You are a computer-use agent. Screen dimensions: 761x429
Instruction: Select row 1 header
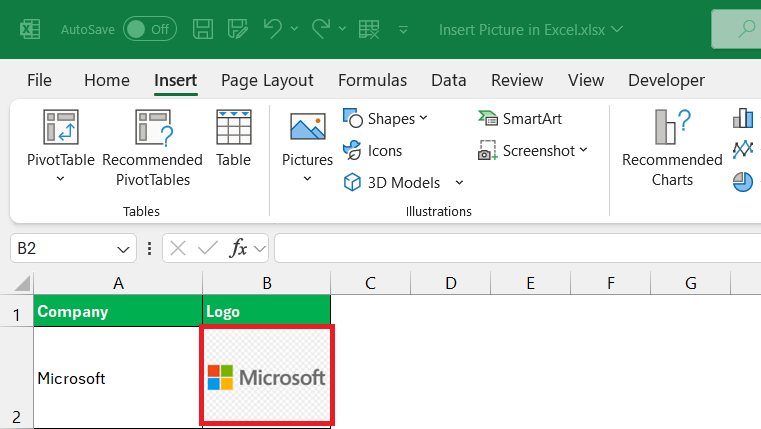click(17, 311)
